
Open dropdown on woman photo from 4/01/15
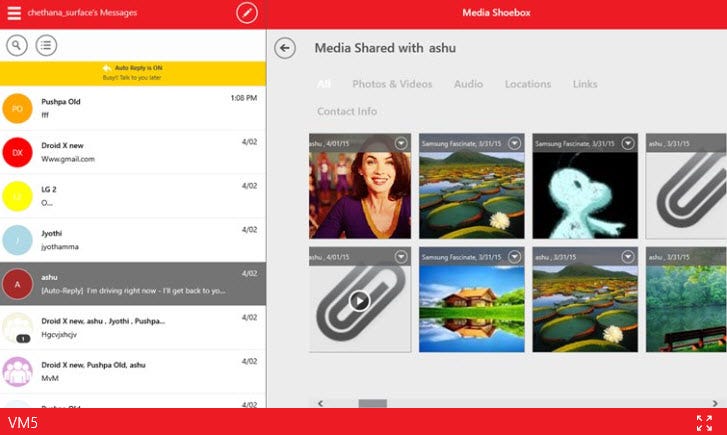tap(401, 143)
